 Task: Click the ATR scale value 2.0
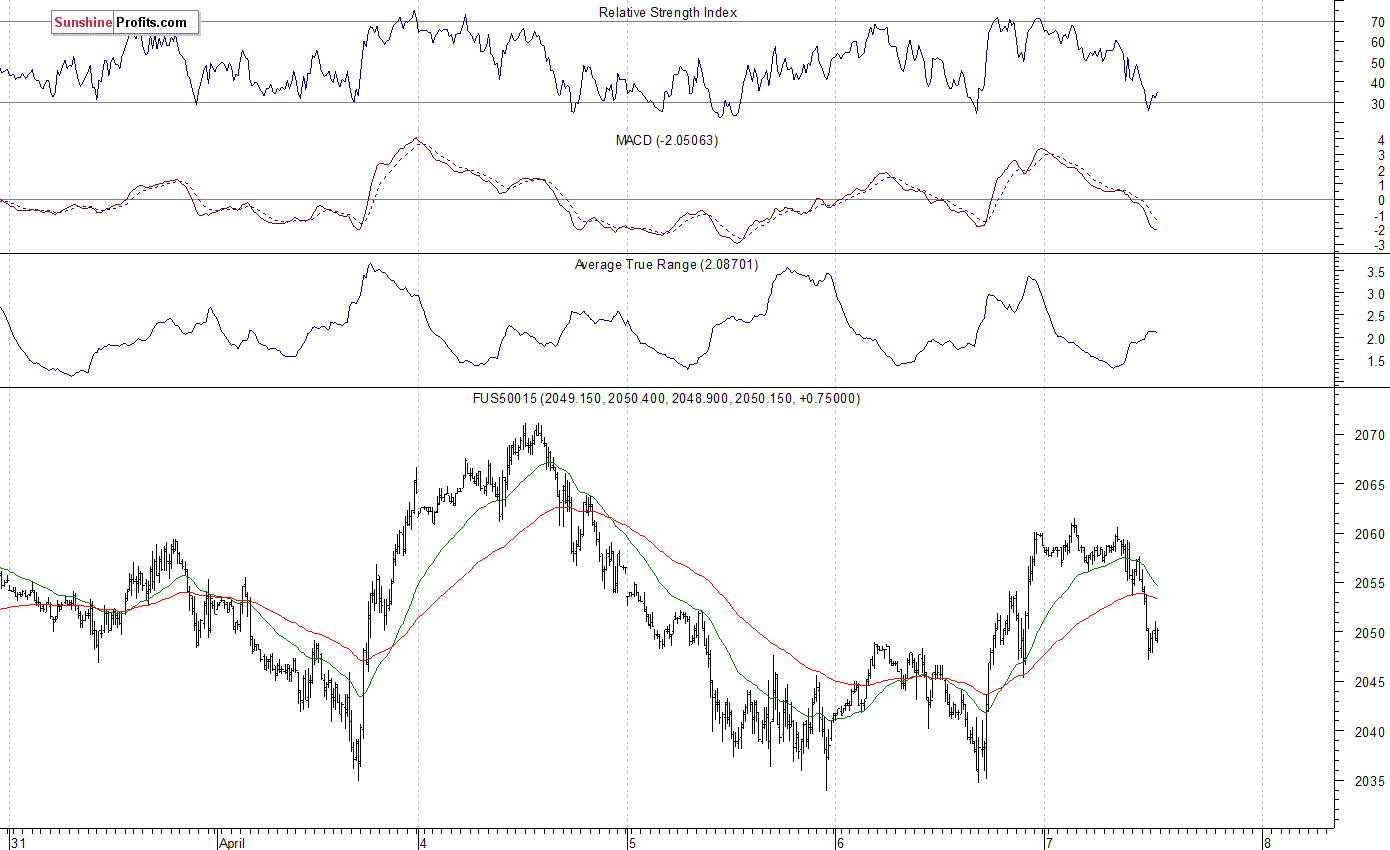coord(1375,339)
